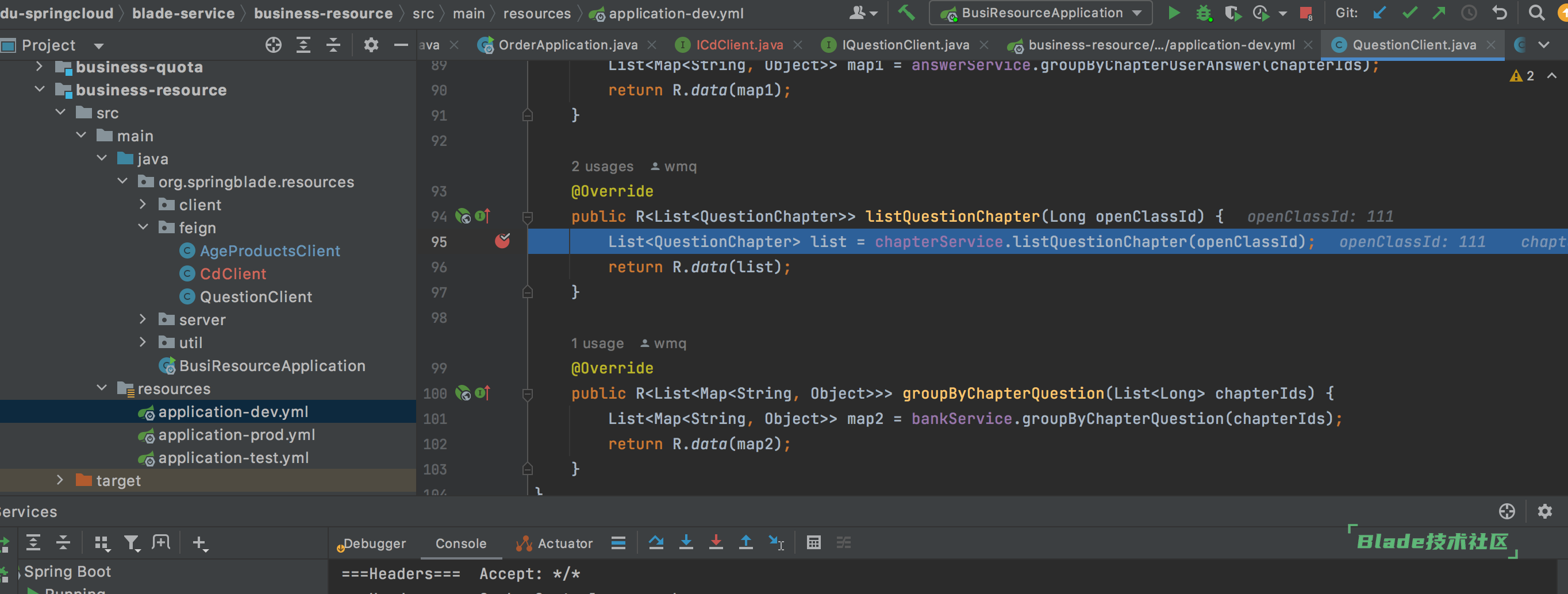The height and width of the screenshot is (594, 1568).
Task: Open the BusiResourceApplication run configuration dropdown
Action: (1041, 13)
